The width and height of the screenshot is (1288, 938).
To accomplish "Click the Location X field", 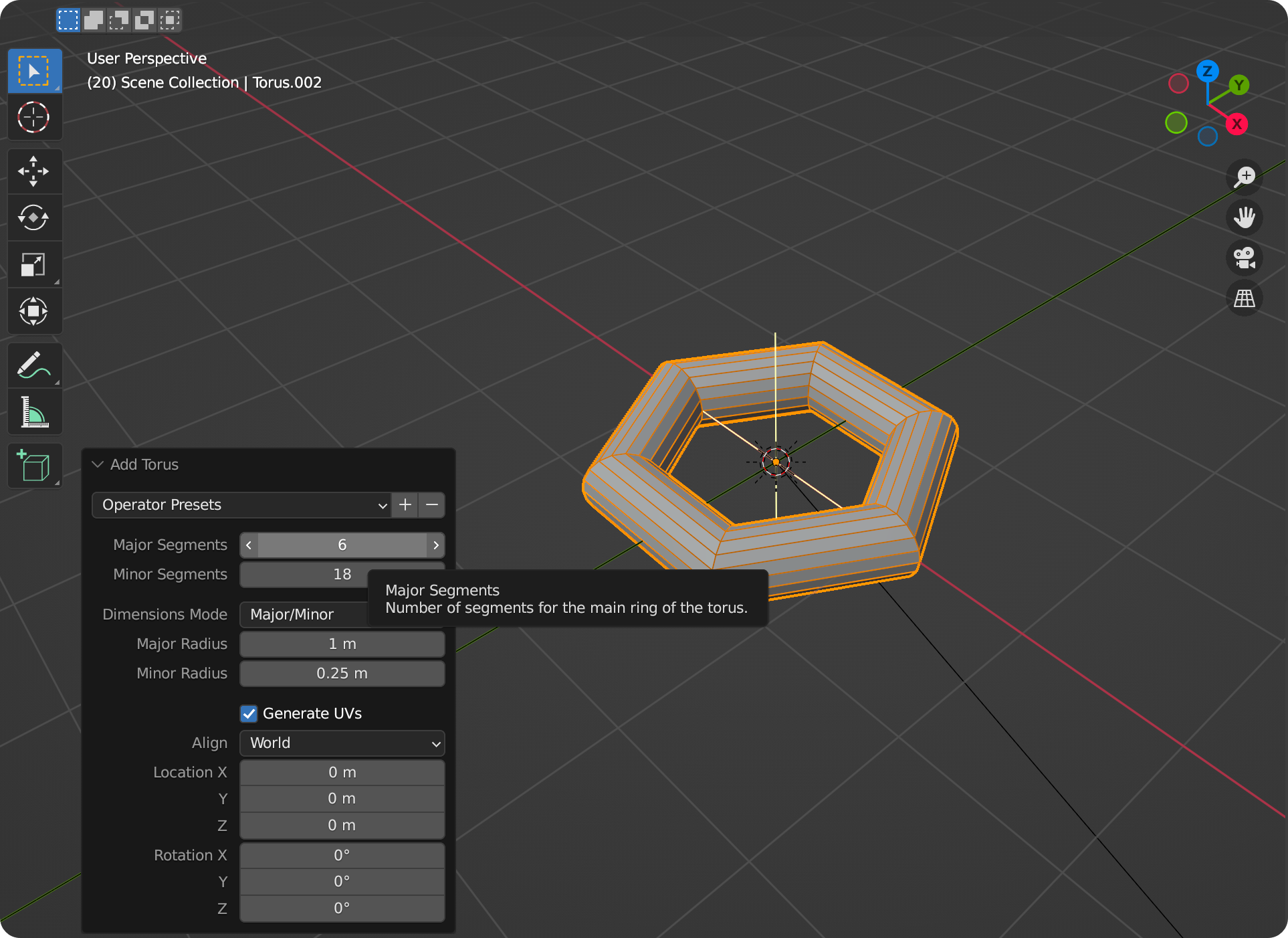I will (342, 773).
